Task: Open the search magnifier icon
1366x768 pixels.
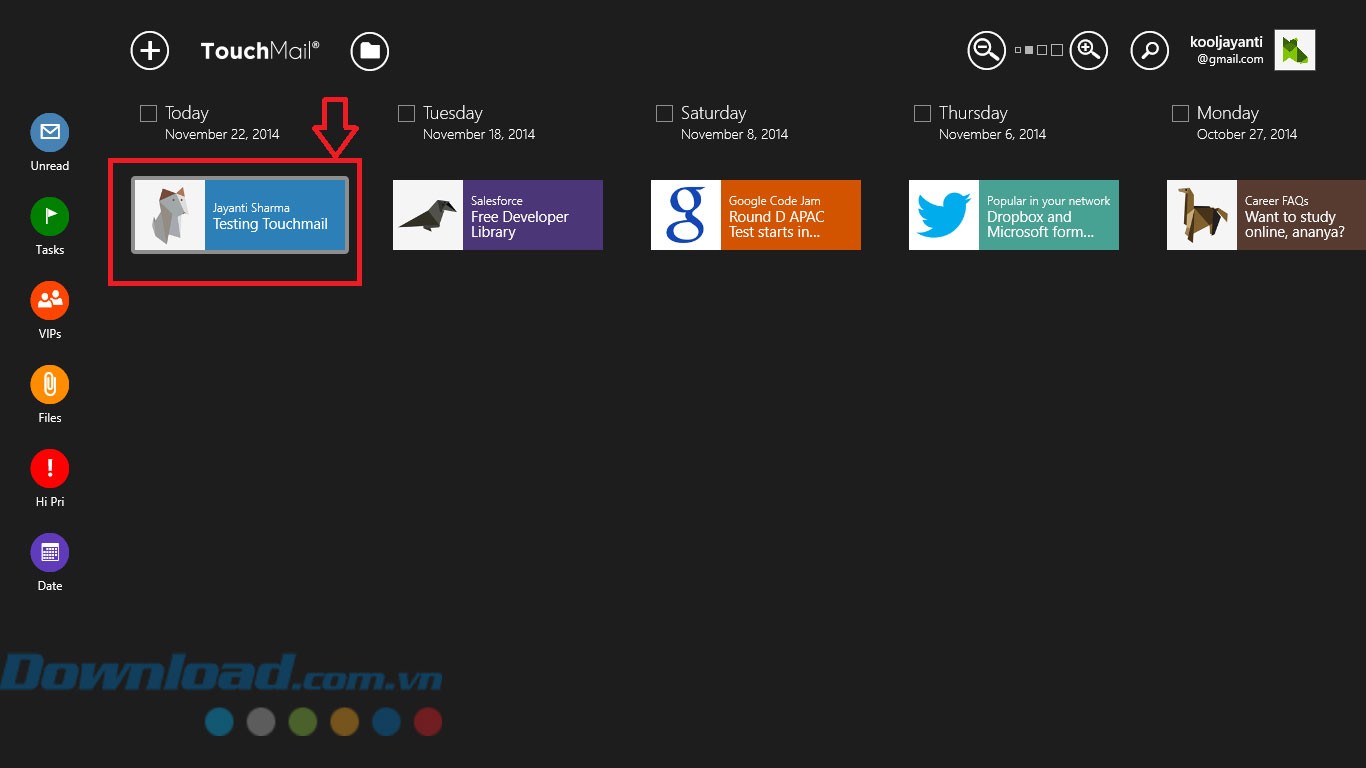Action: coord(1150,50)
